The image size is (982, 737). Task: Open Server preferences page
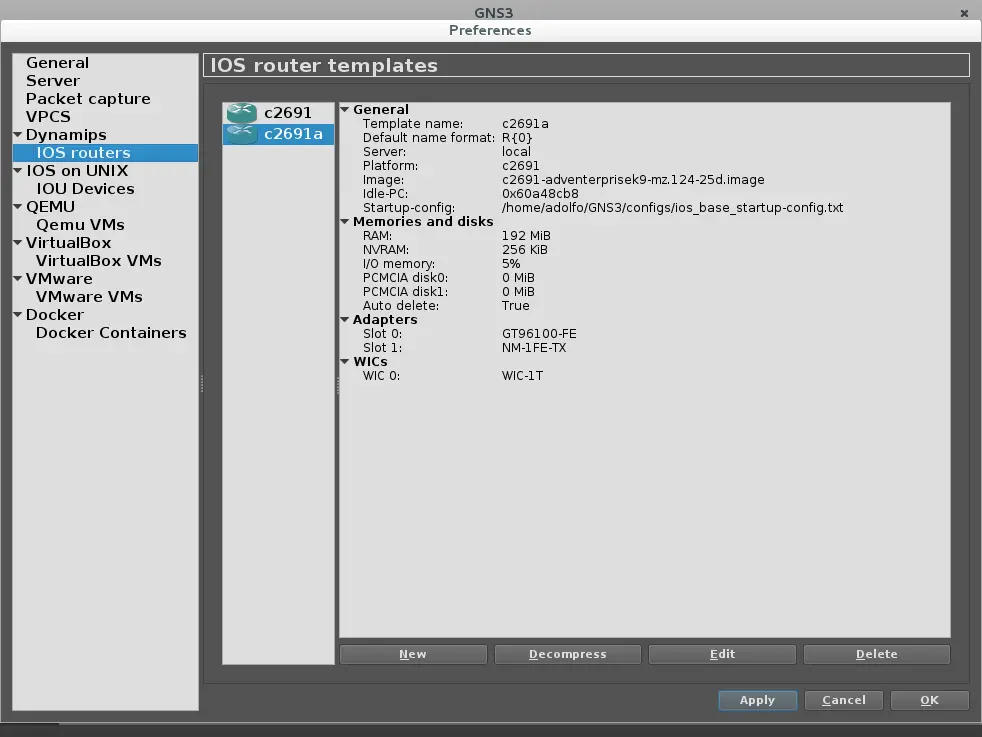coord(53,81)
